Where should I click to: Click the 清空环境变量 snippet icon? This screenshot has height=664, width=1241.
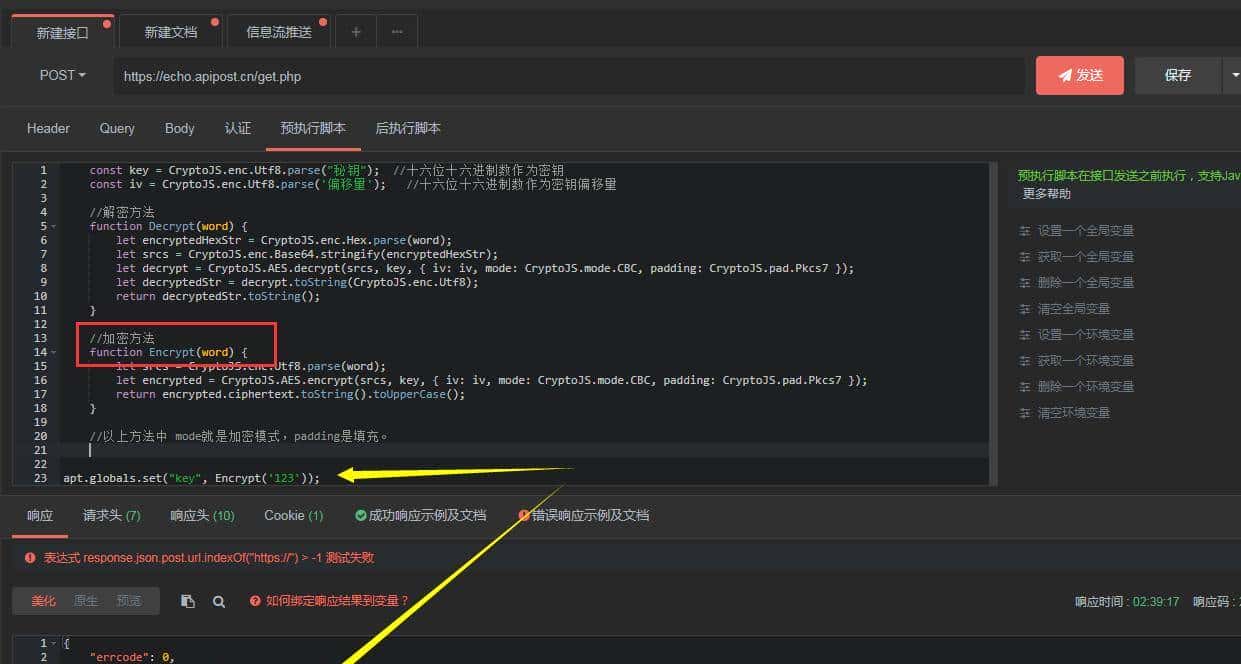tap(1027, 412)
